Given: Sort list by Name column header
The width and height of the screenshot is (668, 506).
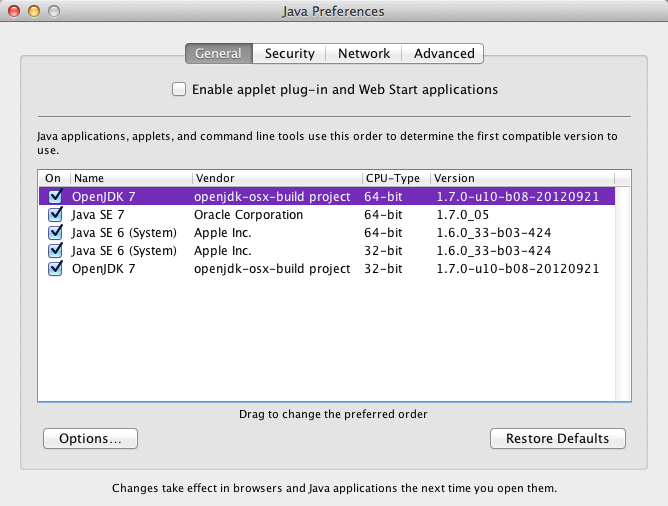Looking at the screenshot, I should [x=130, y=178].
